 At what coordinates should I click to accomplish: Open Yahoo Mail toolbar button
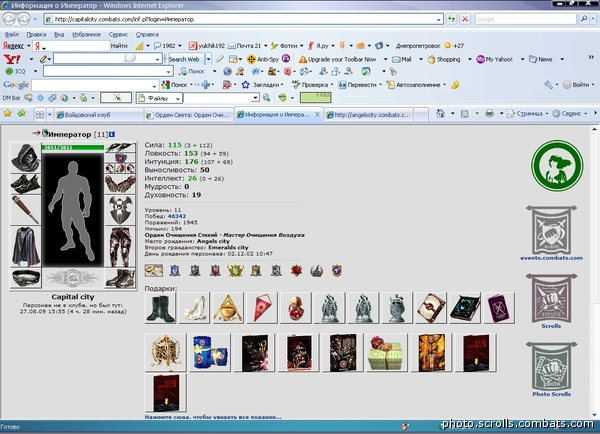[402, 59]
